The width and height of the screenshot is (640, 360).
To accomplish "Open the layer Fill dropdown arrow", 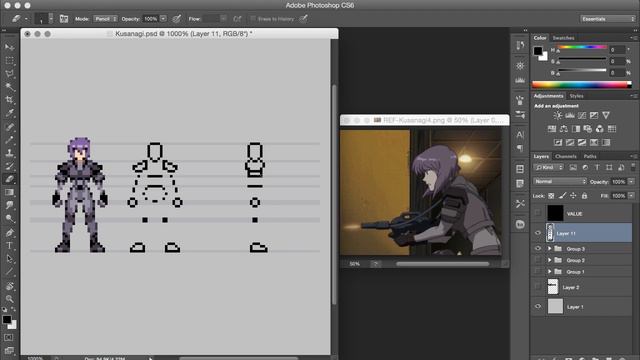I will point(631,196).
